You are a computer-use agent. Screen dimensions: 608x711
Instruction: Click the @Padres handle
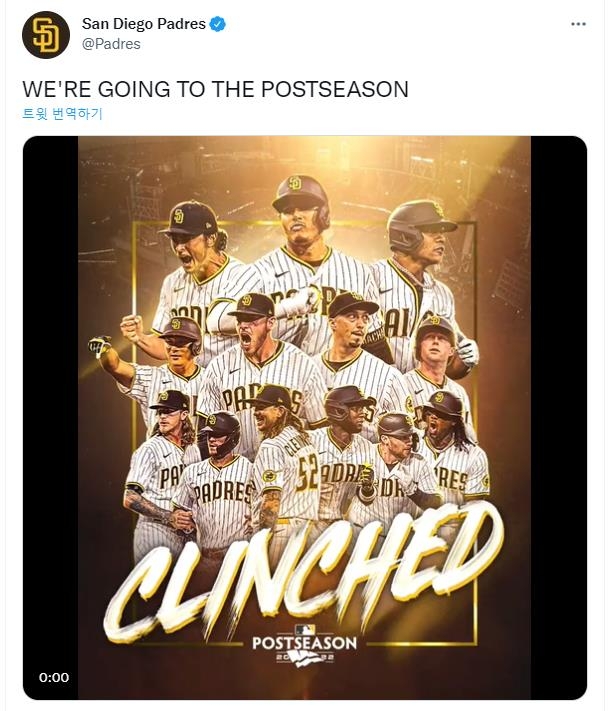coord(111,44)
